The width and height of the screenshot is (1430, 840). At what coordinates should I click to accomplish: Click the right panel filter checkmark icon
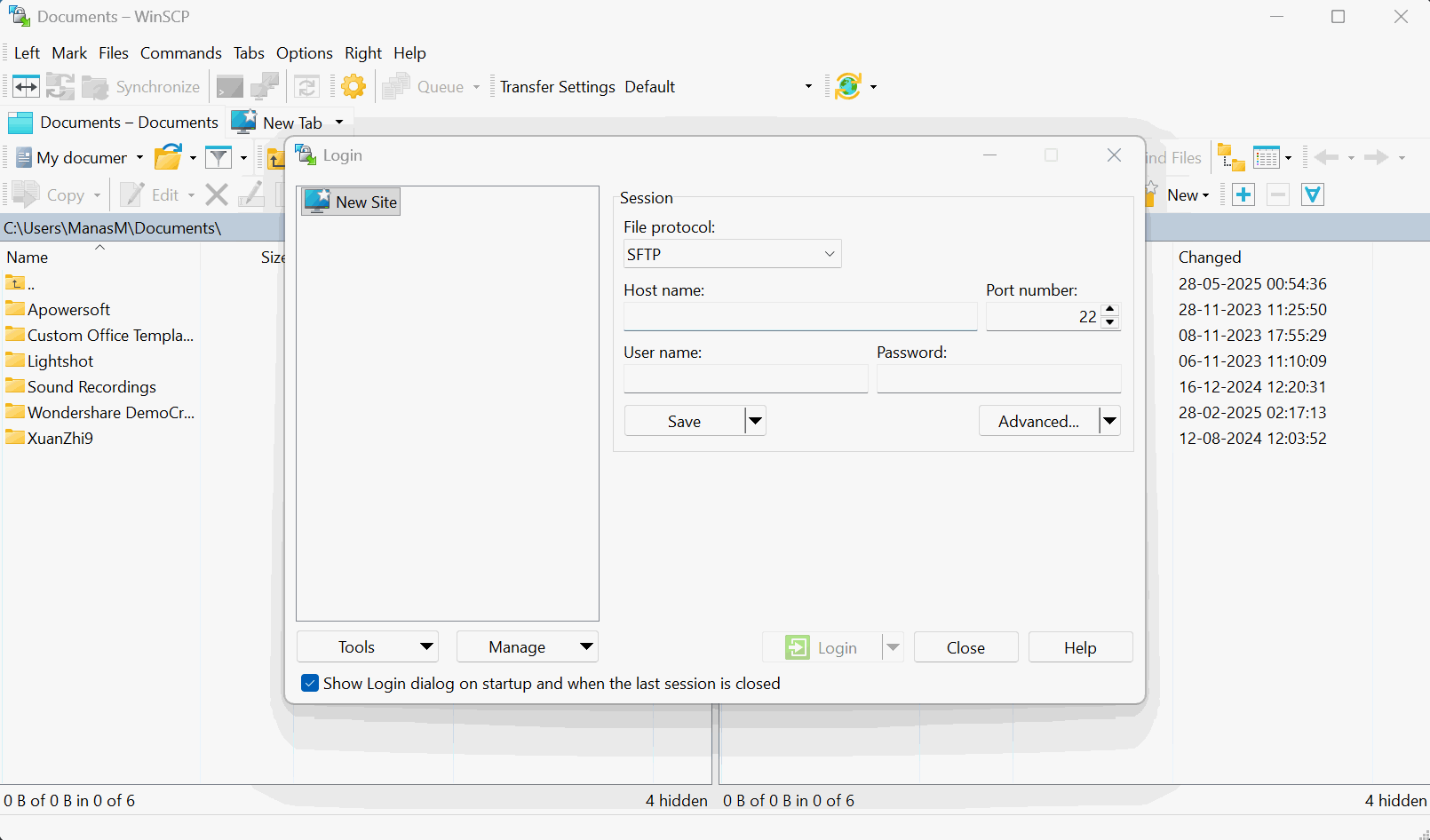point(1312,194)
